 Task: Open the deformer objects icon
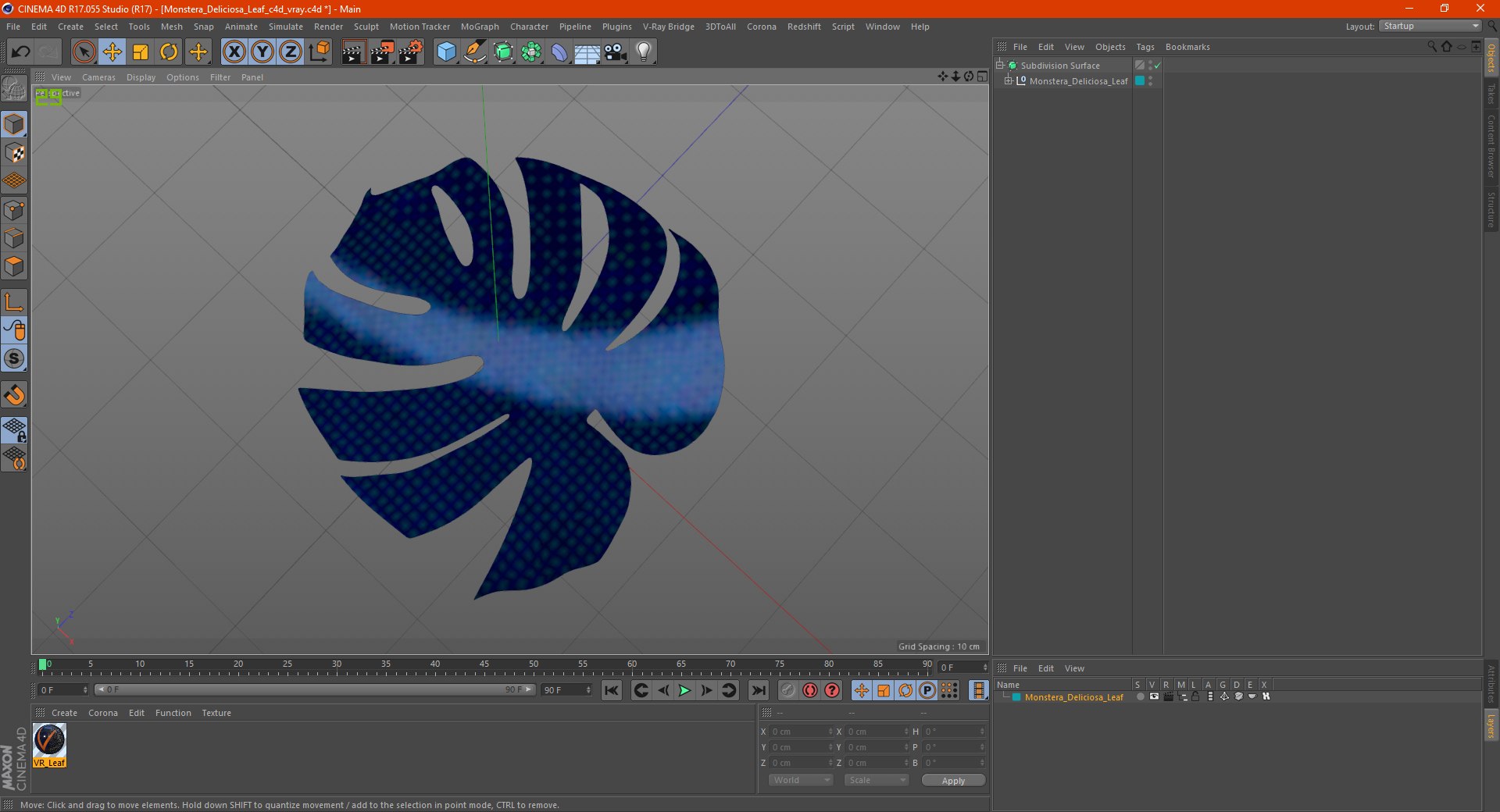click(559, 52)
